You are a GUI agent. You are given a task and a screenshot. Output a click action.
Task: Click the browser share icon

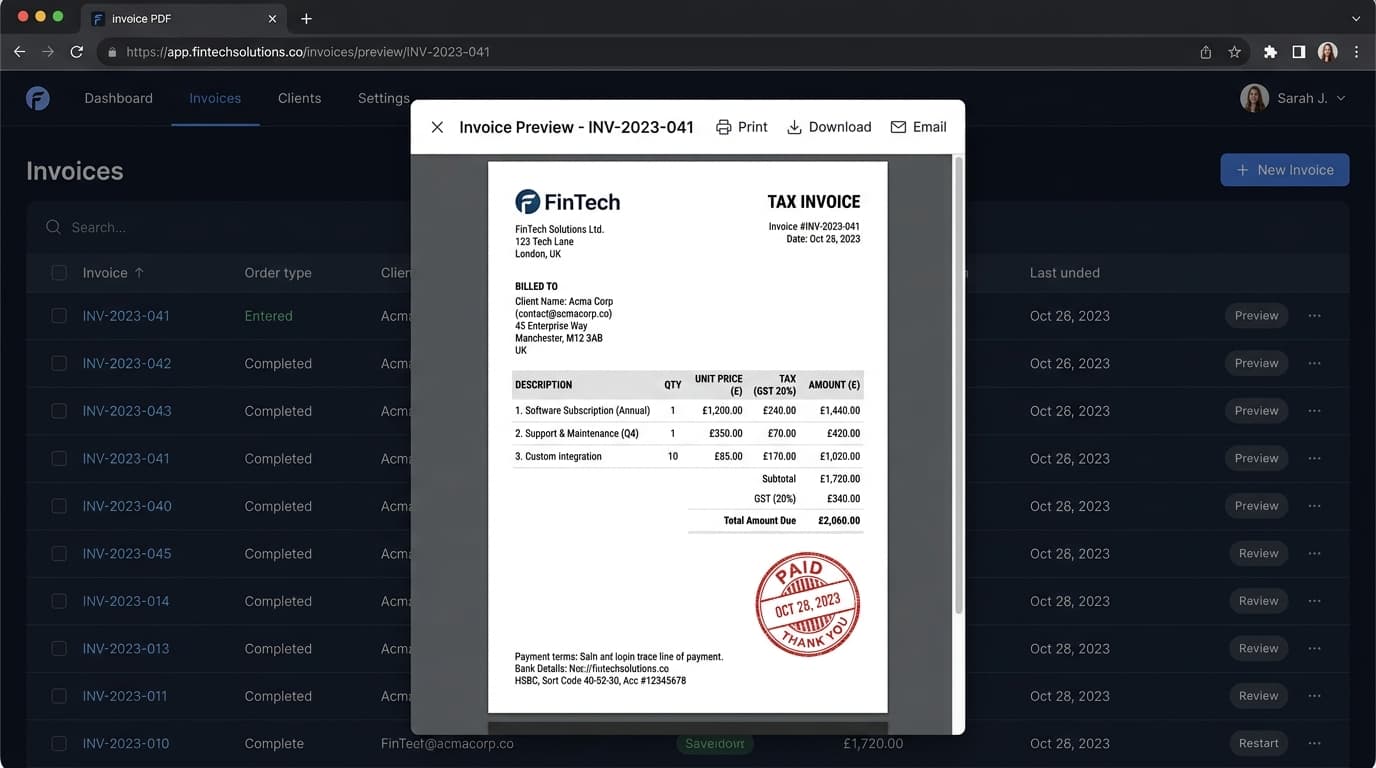[1206, 52]
